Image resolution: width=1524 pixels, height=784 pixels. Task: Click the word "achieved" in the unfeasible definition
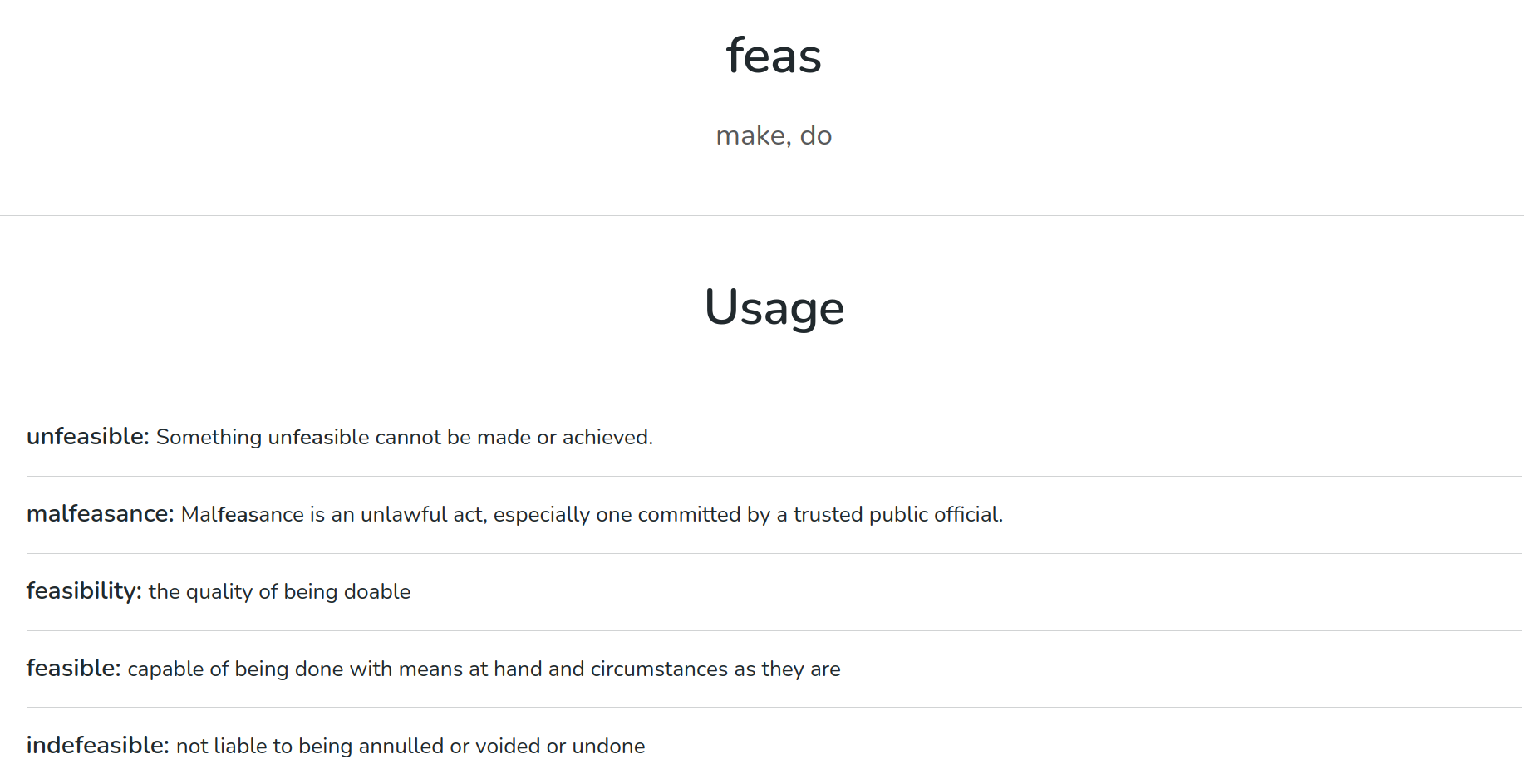pyautogui.click(x=606, y=438)
